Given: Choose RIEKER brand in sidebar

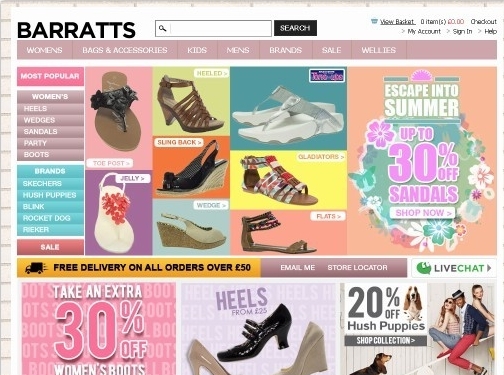Looking at the screenshot, I should (50, 230).
